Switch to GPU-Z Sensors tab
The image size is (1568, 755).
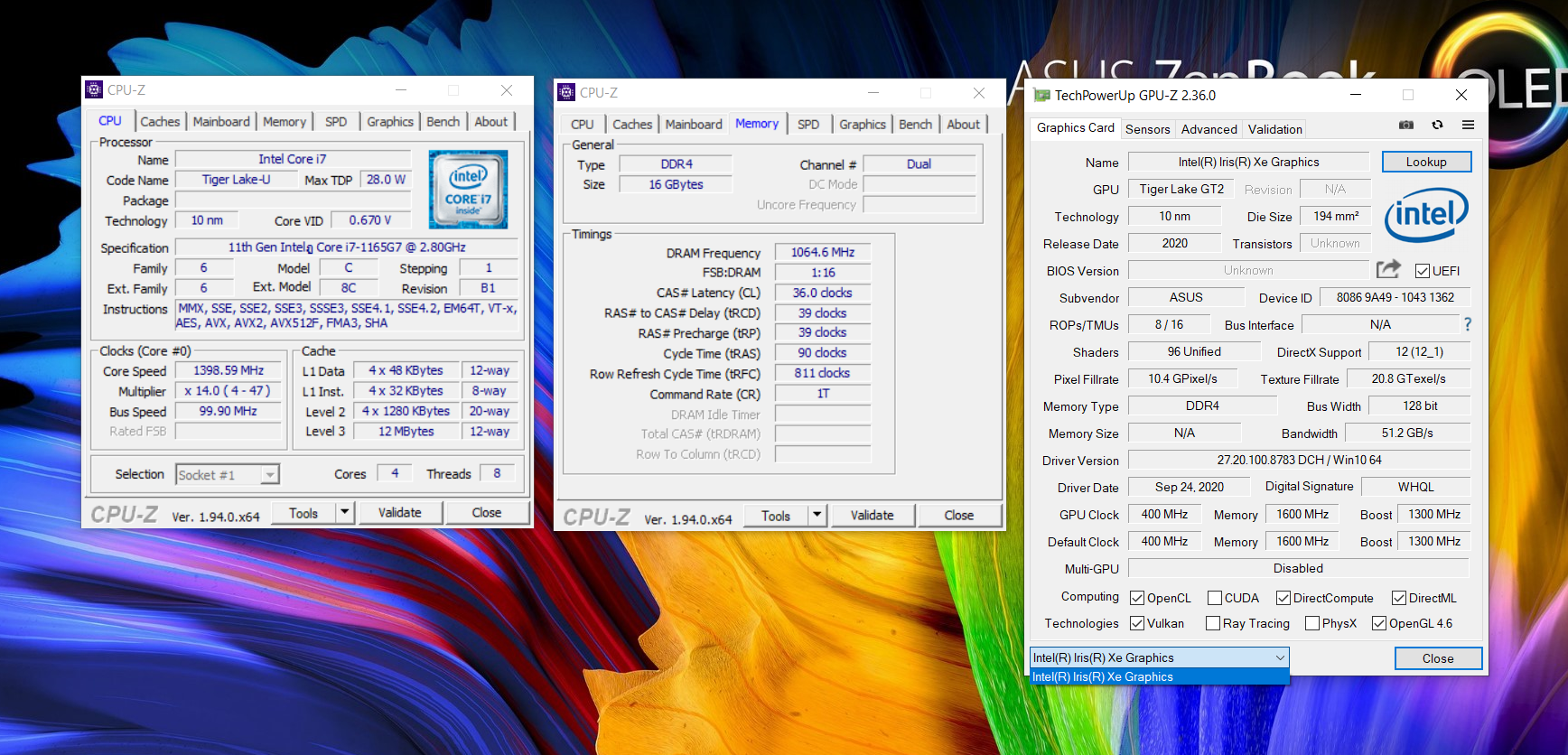[1148, 129]
